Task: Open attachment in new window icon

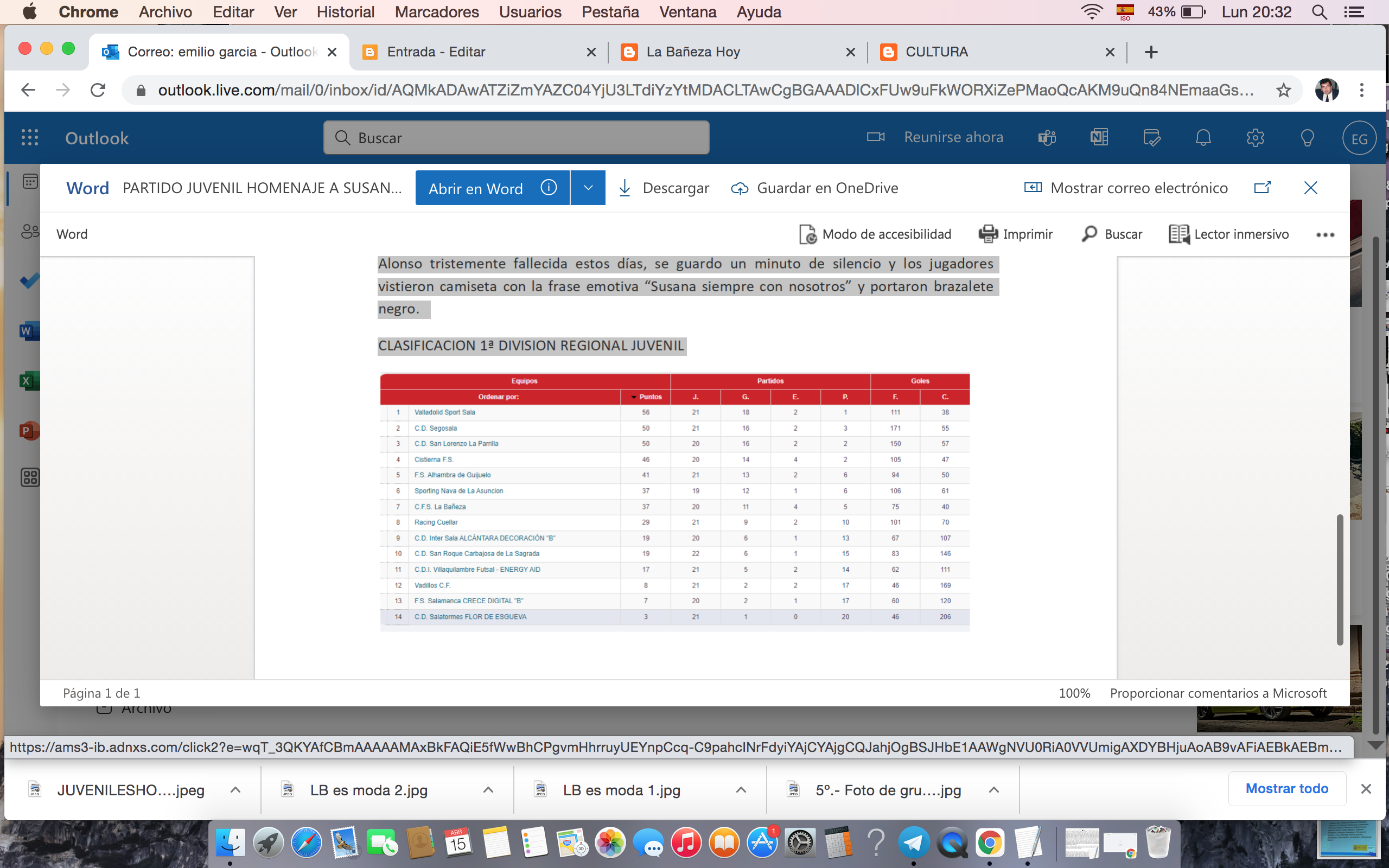Action: pyautogui.click(x=1262, y=188)
